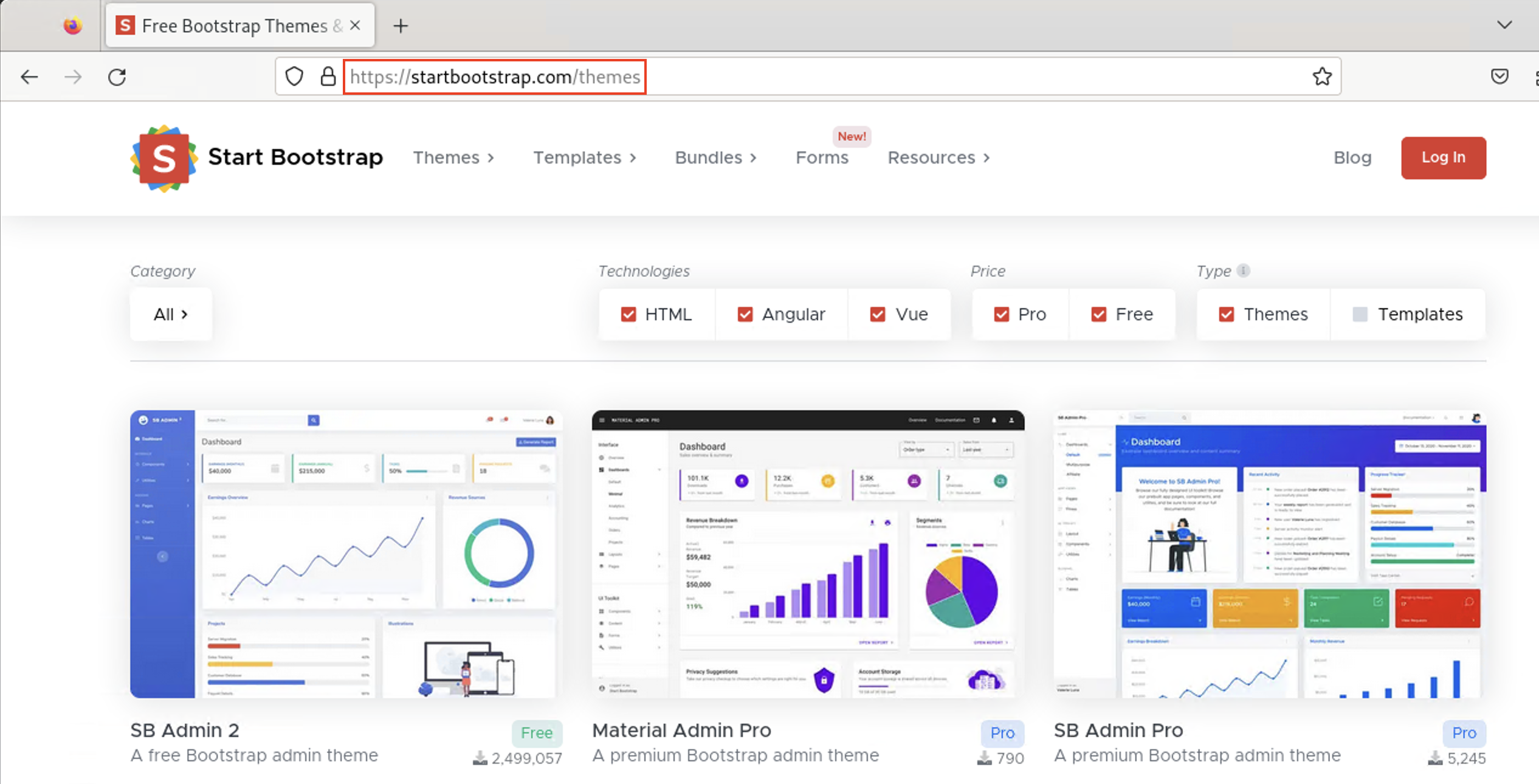Uncheck the Free price filter
The width and height of the screenshot is (1539, 784).
(x=1098, y=314)
